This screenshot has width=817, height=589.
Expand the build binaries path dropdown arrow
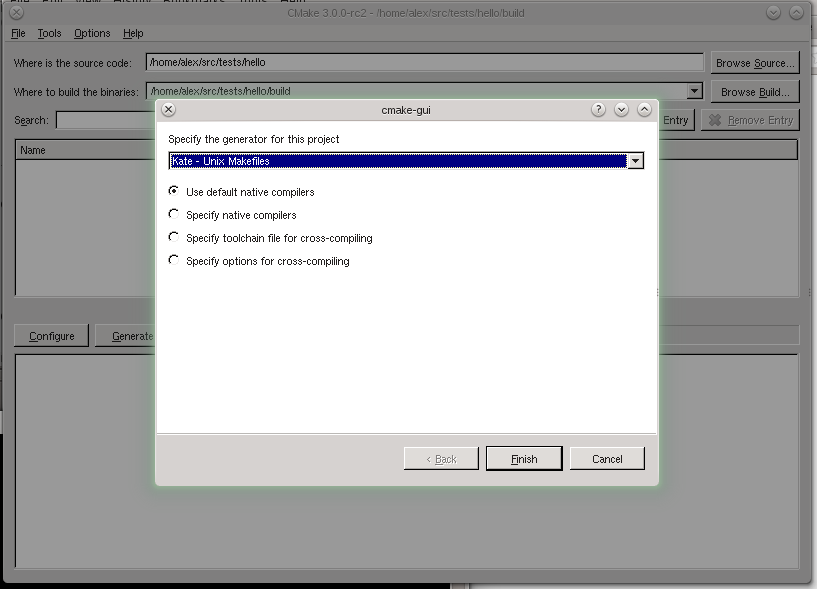(694, 91)
